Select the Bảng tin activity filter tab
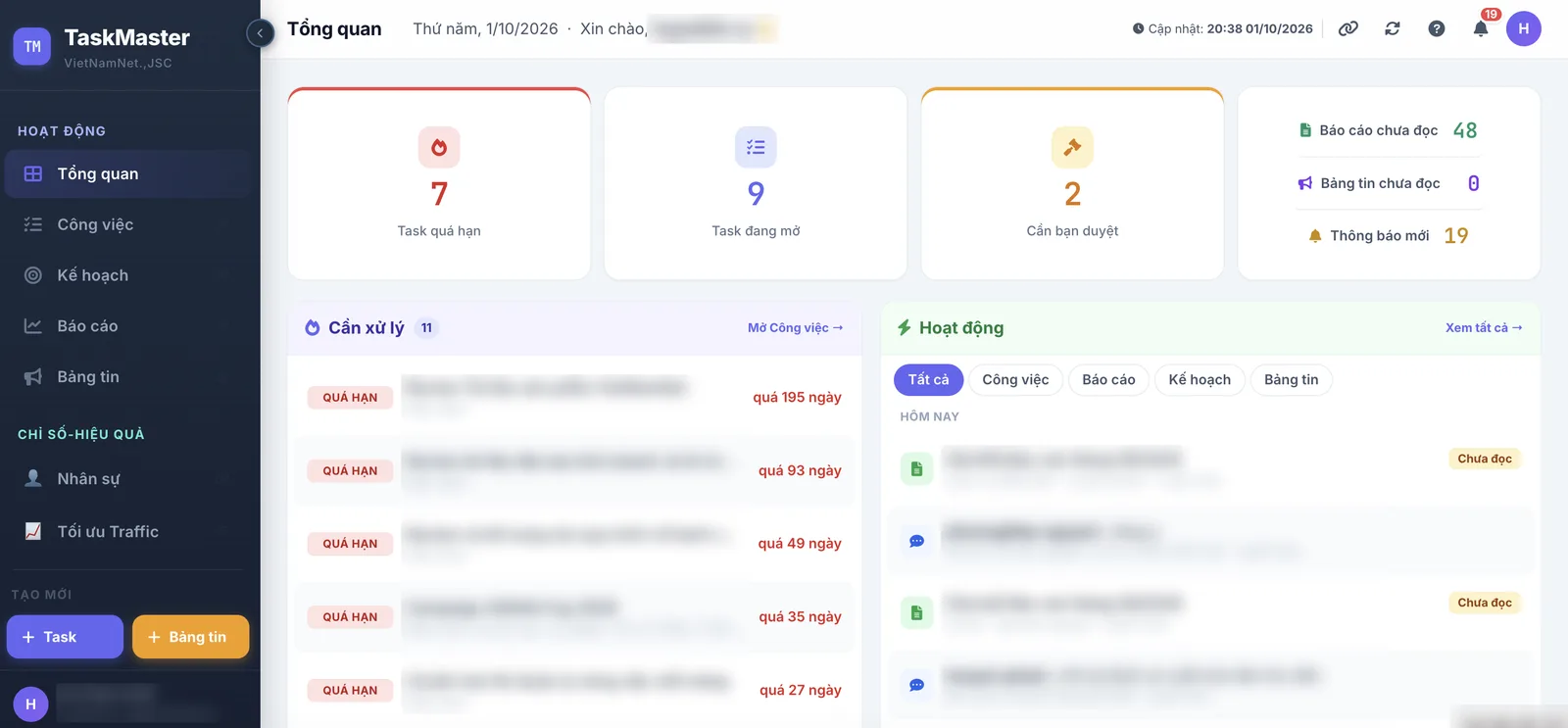Screen dimensions: 1568x728 [x=1291, y=380]
